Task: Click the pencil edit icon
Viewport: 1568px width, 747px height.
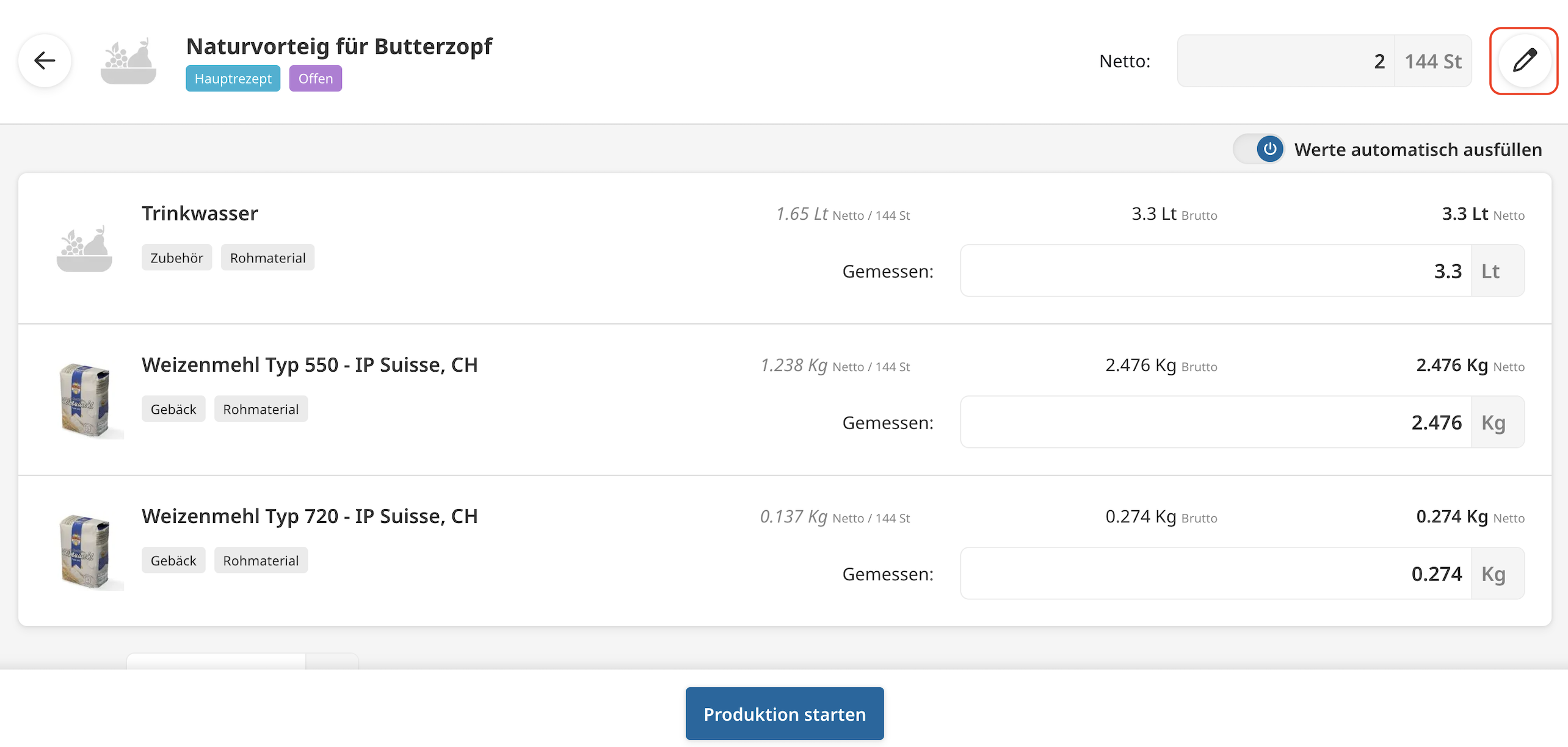Action: click(1523, 60)
